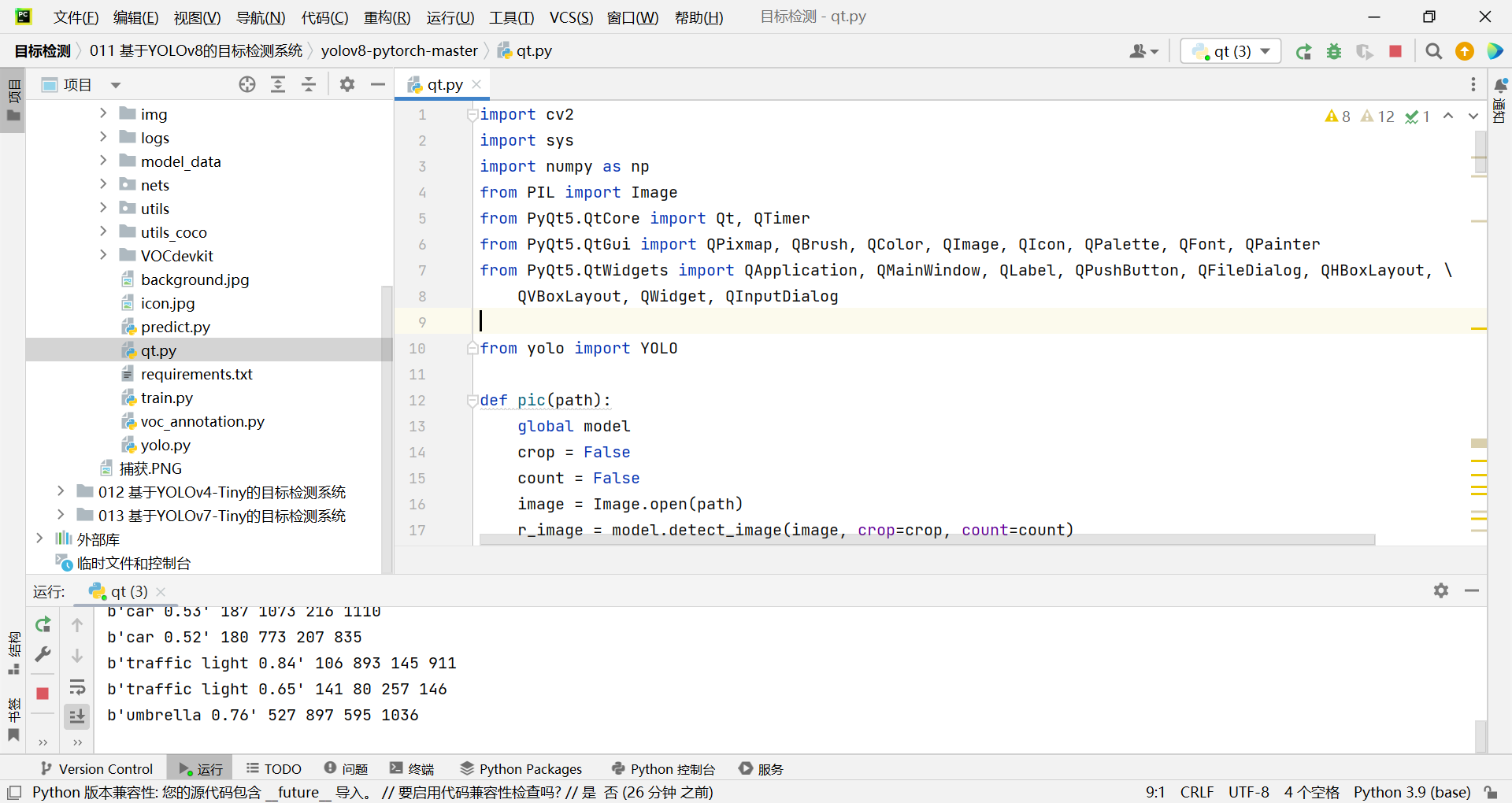The height and width of the screenshot is (803, 1512).
Task: Expand the VOCdevkit folder
Action: pos(103,255)
